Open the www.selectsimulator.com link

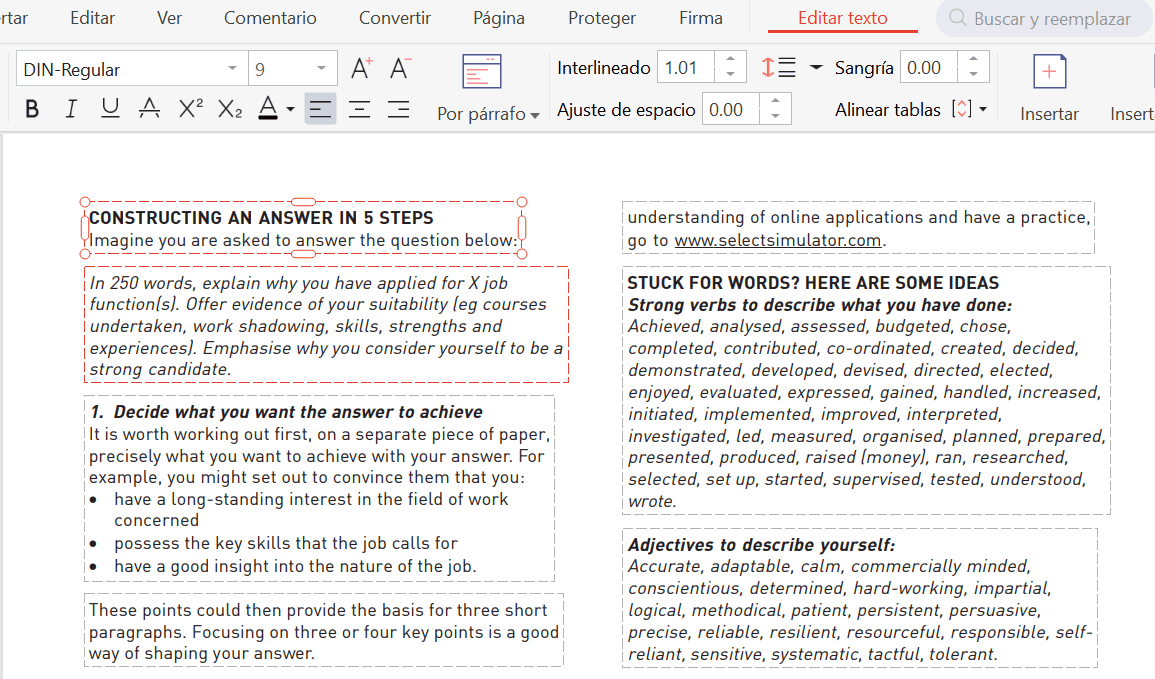pyautogui.click(x=777, y=240)
